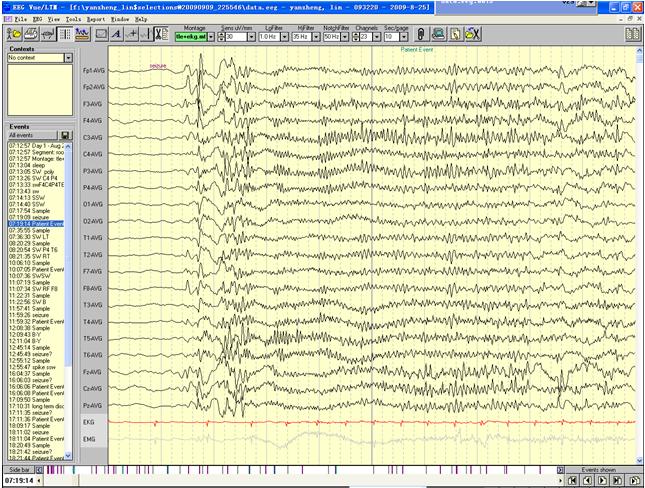This screenshot has height=488, width=645.
Task: Click EEG view vertical scrollbar up arrow
Action: 640,50
